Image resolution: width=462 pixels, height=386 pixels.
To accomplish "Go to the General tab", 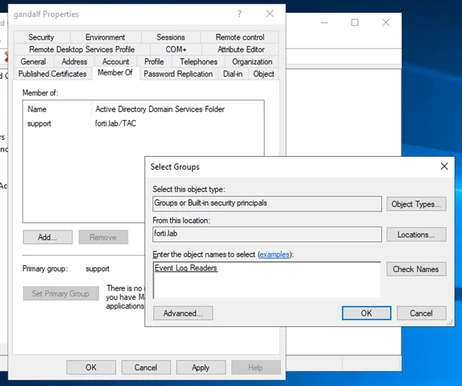I will point(33,62).
